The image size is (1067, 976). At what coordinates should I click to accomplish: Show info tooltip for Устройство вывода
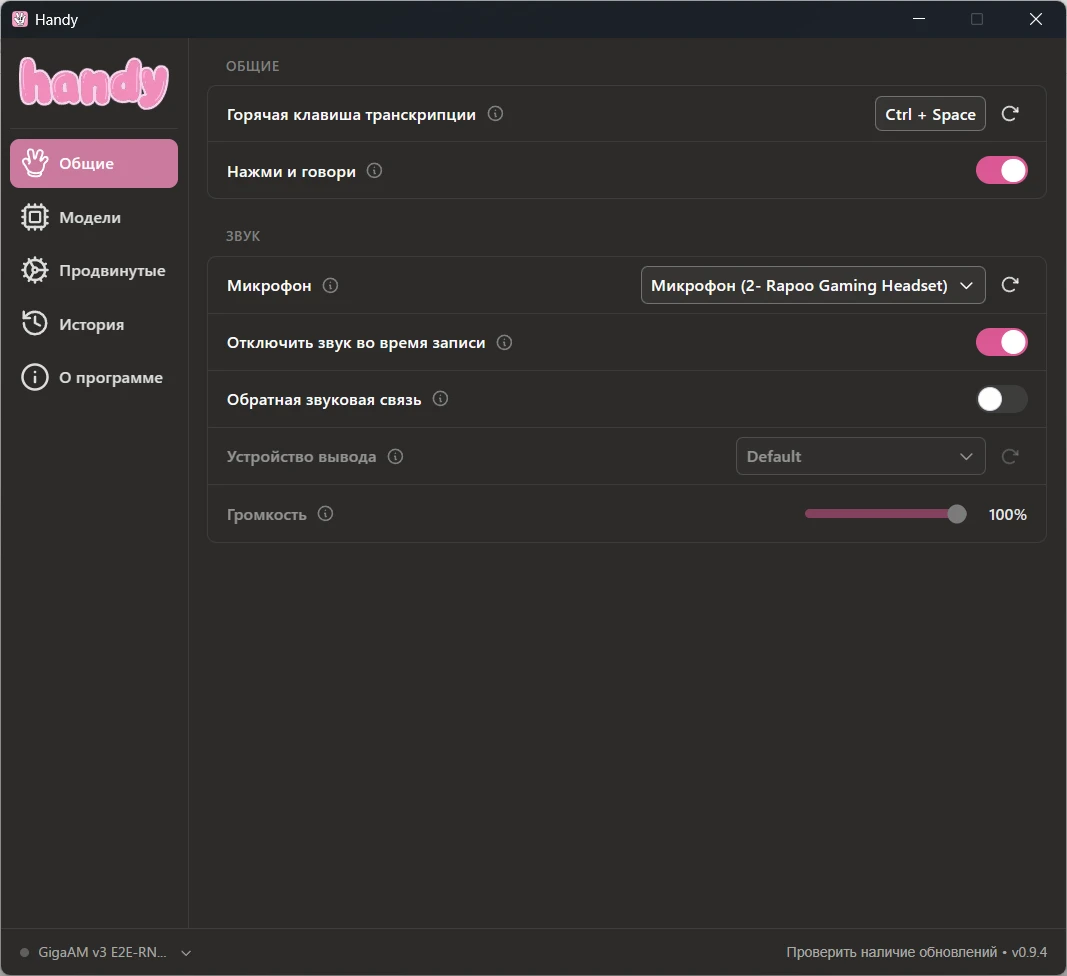tap(395, 456)
